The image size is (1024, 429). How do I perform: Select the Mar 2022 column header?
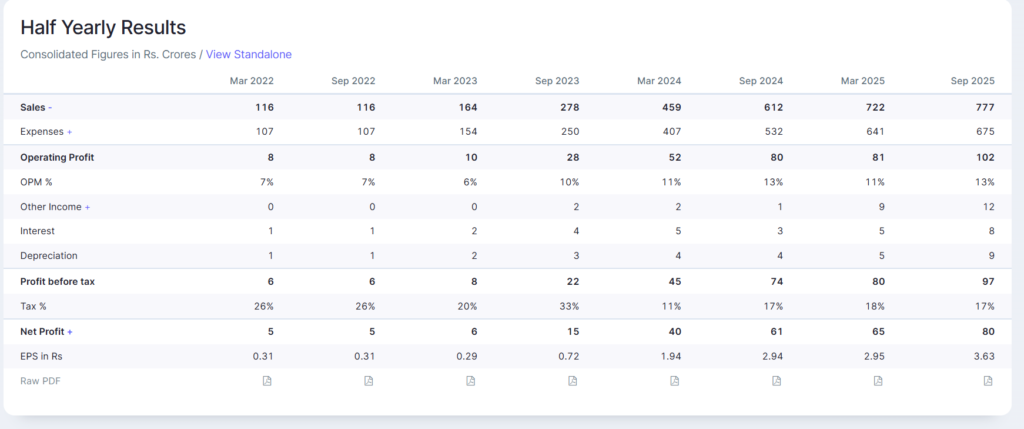251,81
